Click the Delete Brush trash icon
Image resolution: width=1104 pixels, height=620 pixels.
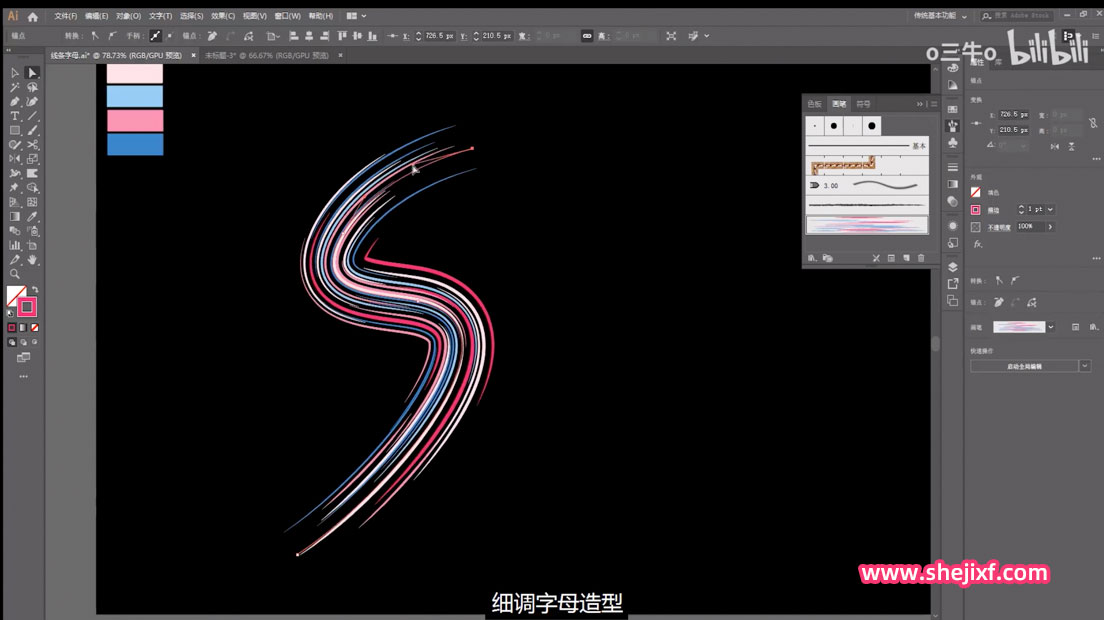point(920,258)
